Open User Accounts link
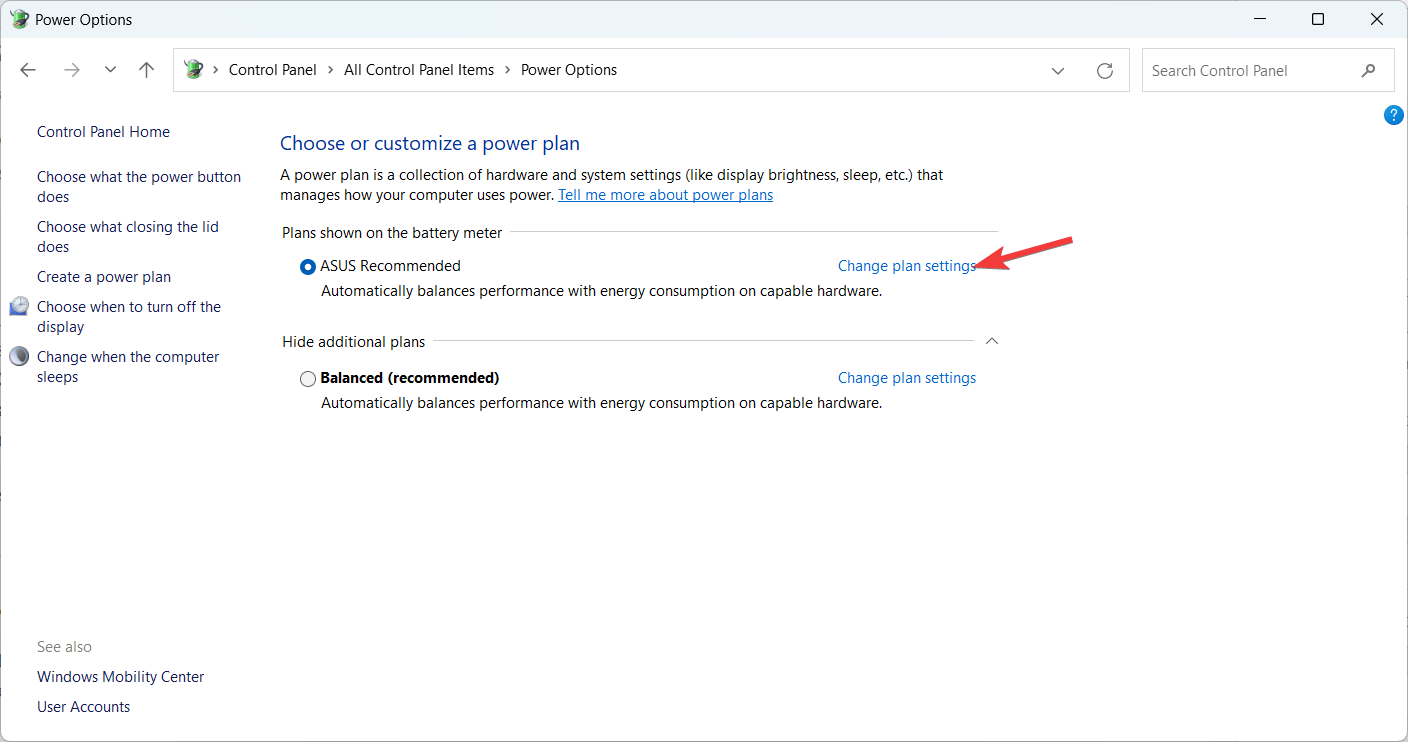The image size is (1408, 742). (83, 707)
